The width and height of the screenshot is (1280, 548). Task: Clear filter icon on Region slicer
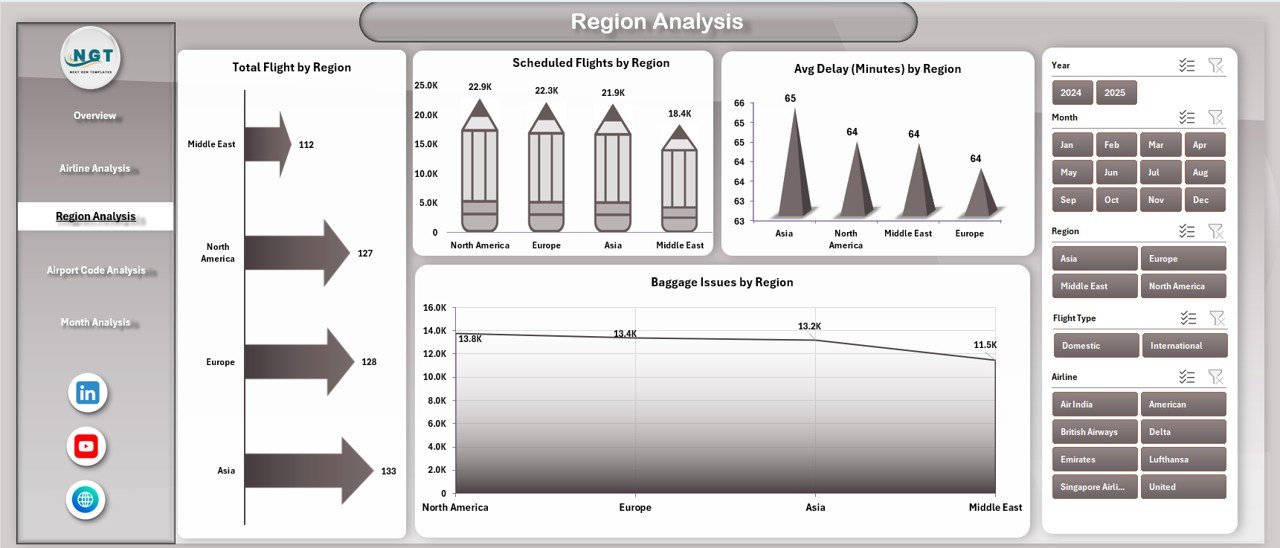pos(1215,231)
